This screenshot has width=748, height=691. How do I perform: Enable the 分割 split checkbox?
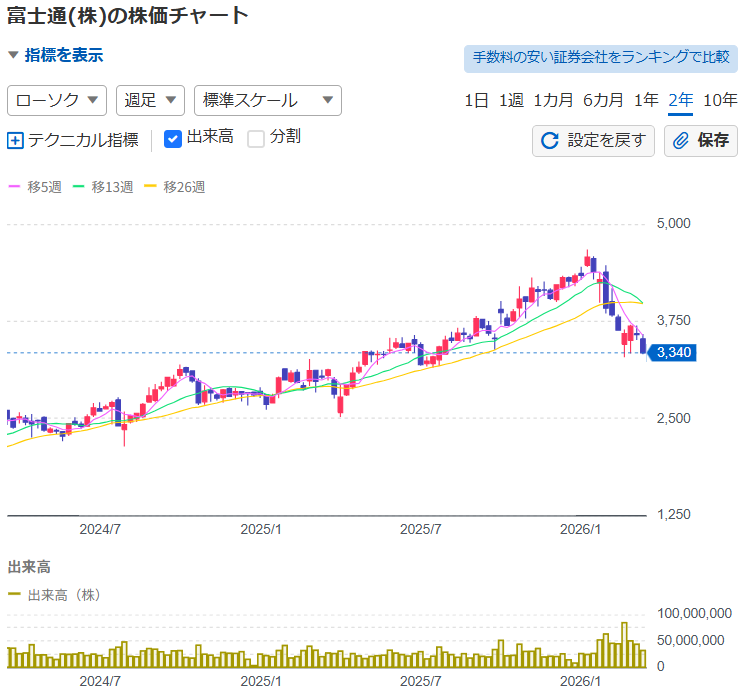point(256,138)
